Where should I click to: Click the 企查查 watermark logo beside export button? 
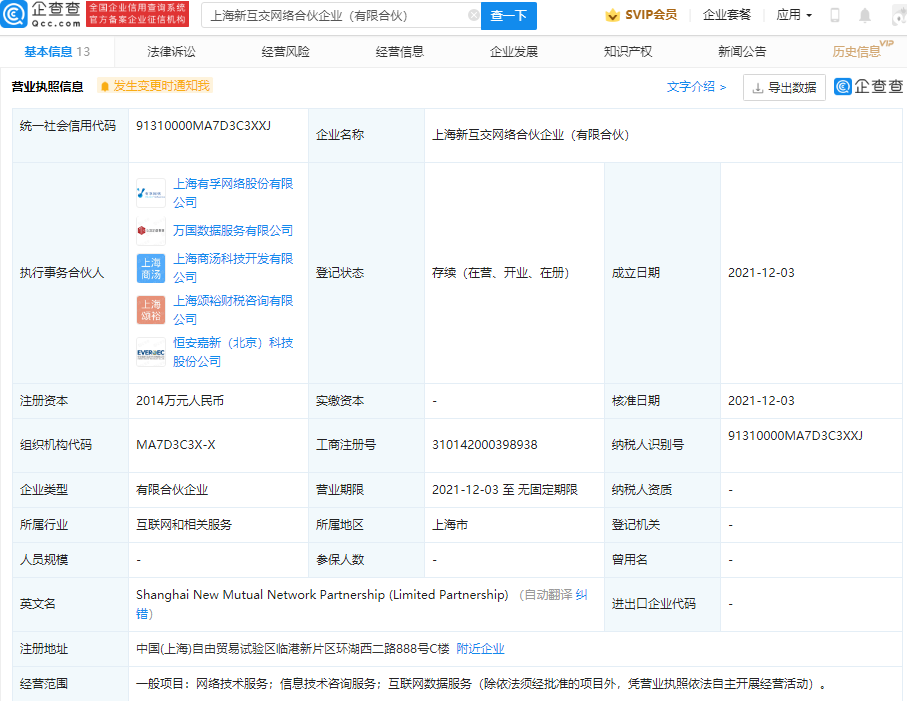(868, 87)
